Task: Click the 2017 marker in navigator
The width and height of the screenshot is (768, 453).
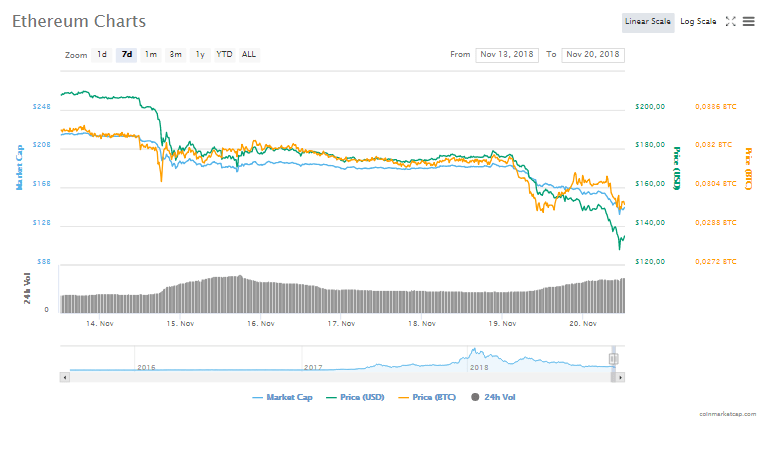Action: (313, 367)
